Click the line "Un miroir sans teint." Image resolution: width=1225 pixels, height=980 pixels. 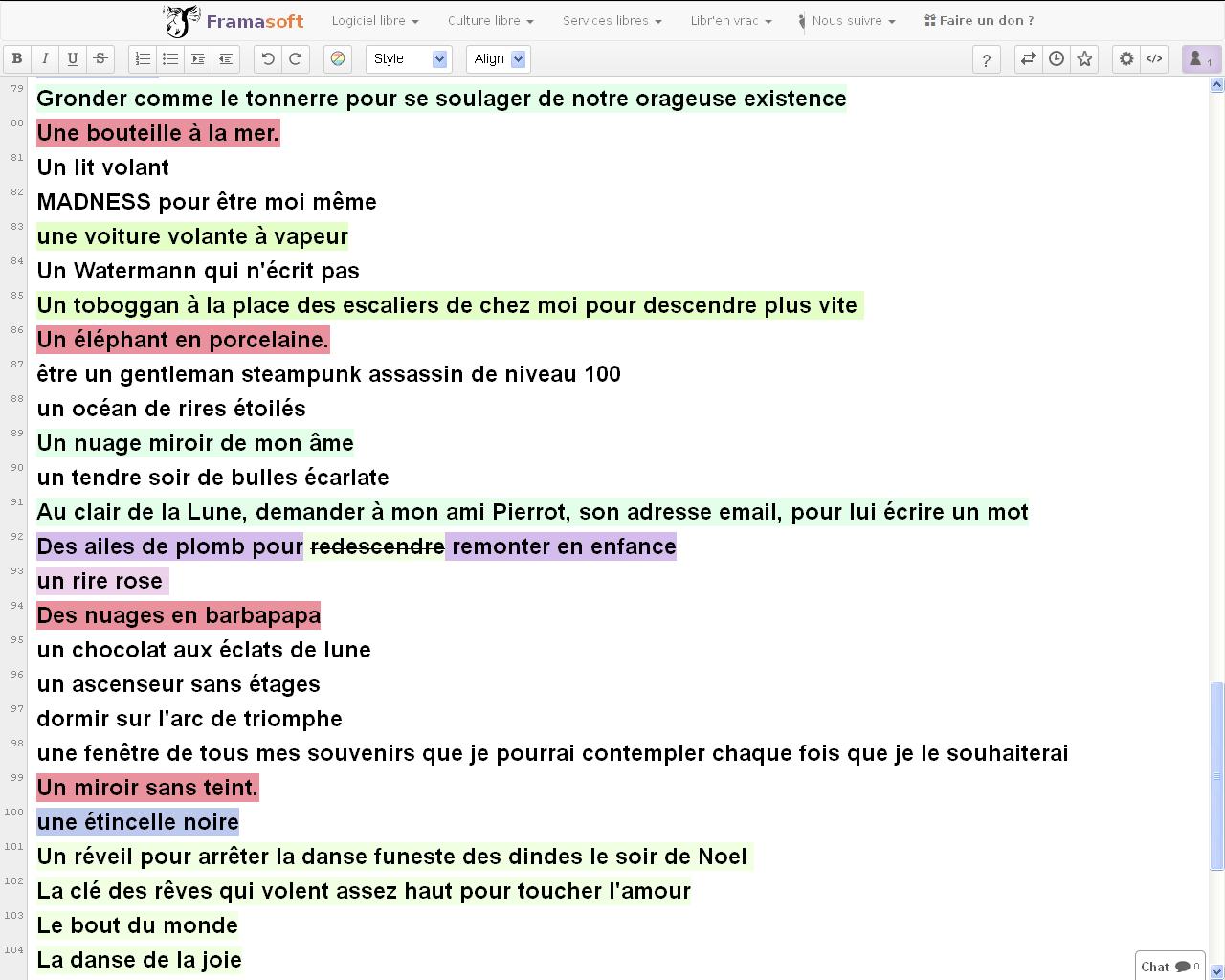coord(147,788)
